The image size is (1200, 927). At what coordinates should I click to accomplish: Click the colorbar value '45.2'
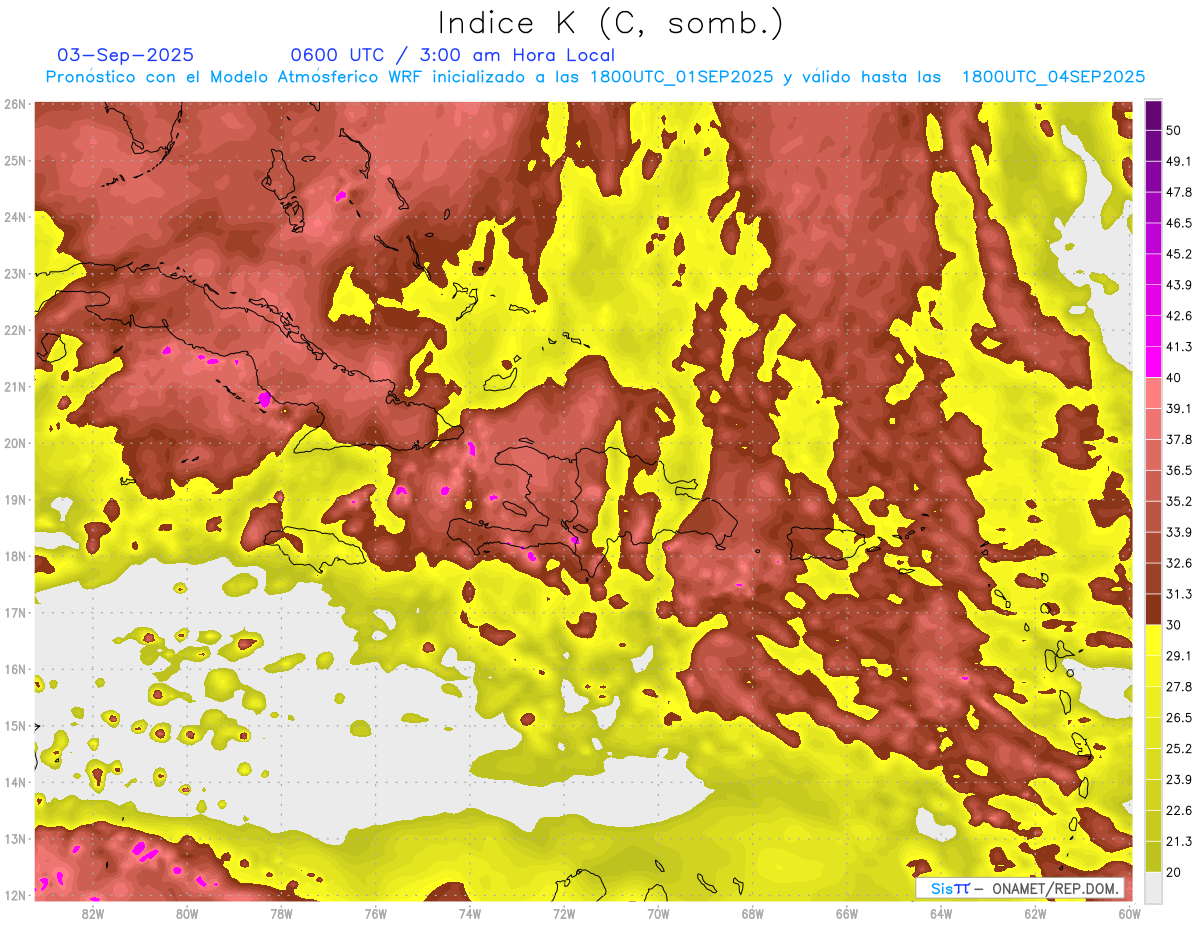pyautogui.click(x=1178, y=254)
